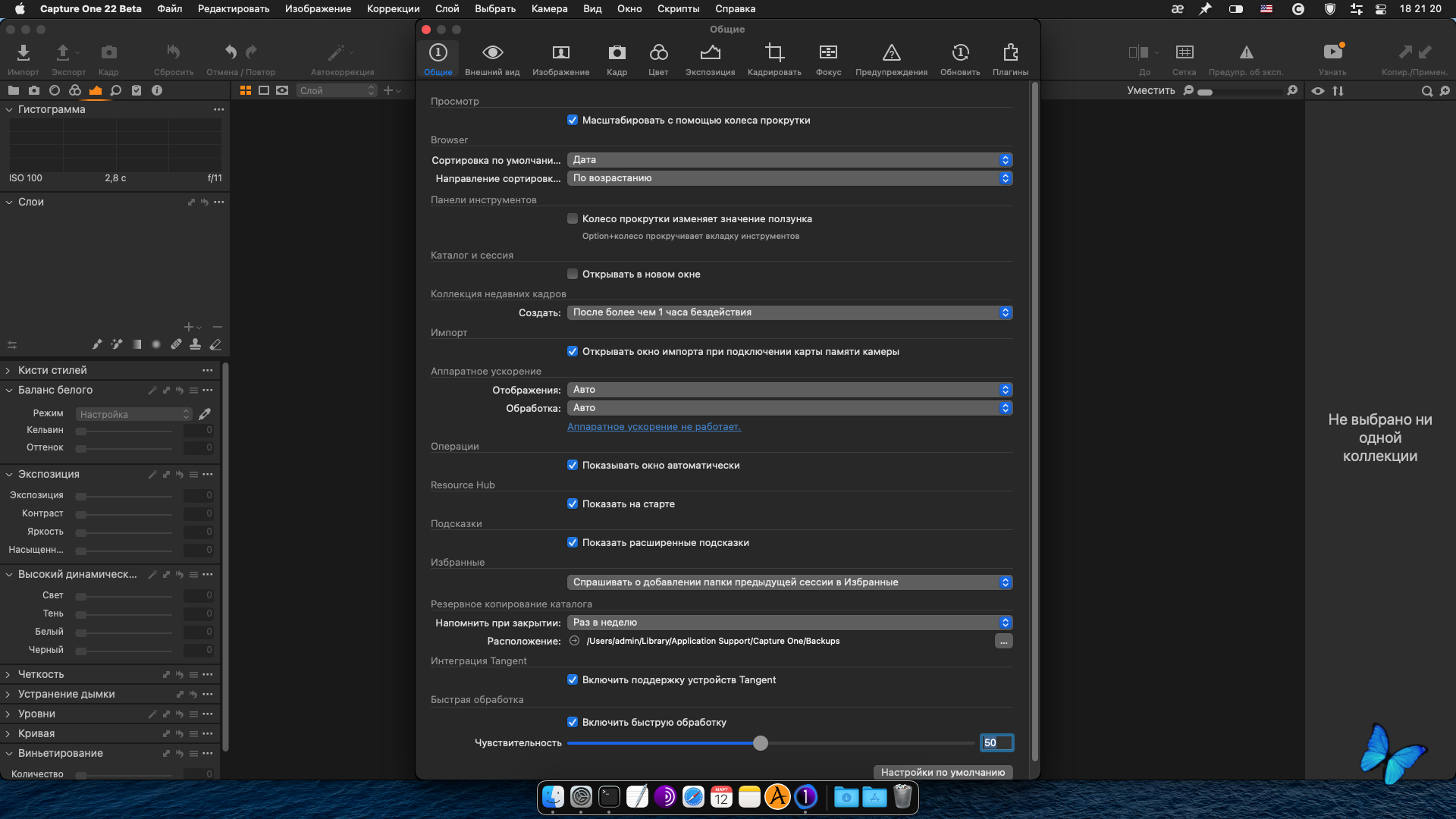Viewport: 1456px width, 819px height.
Task: Open the Сортировка по умолчанию dropdown
Action: 789,160
